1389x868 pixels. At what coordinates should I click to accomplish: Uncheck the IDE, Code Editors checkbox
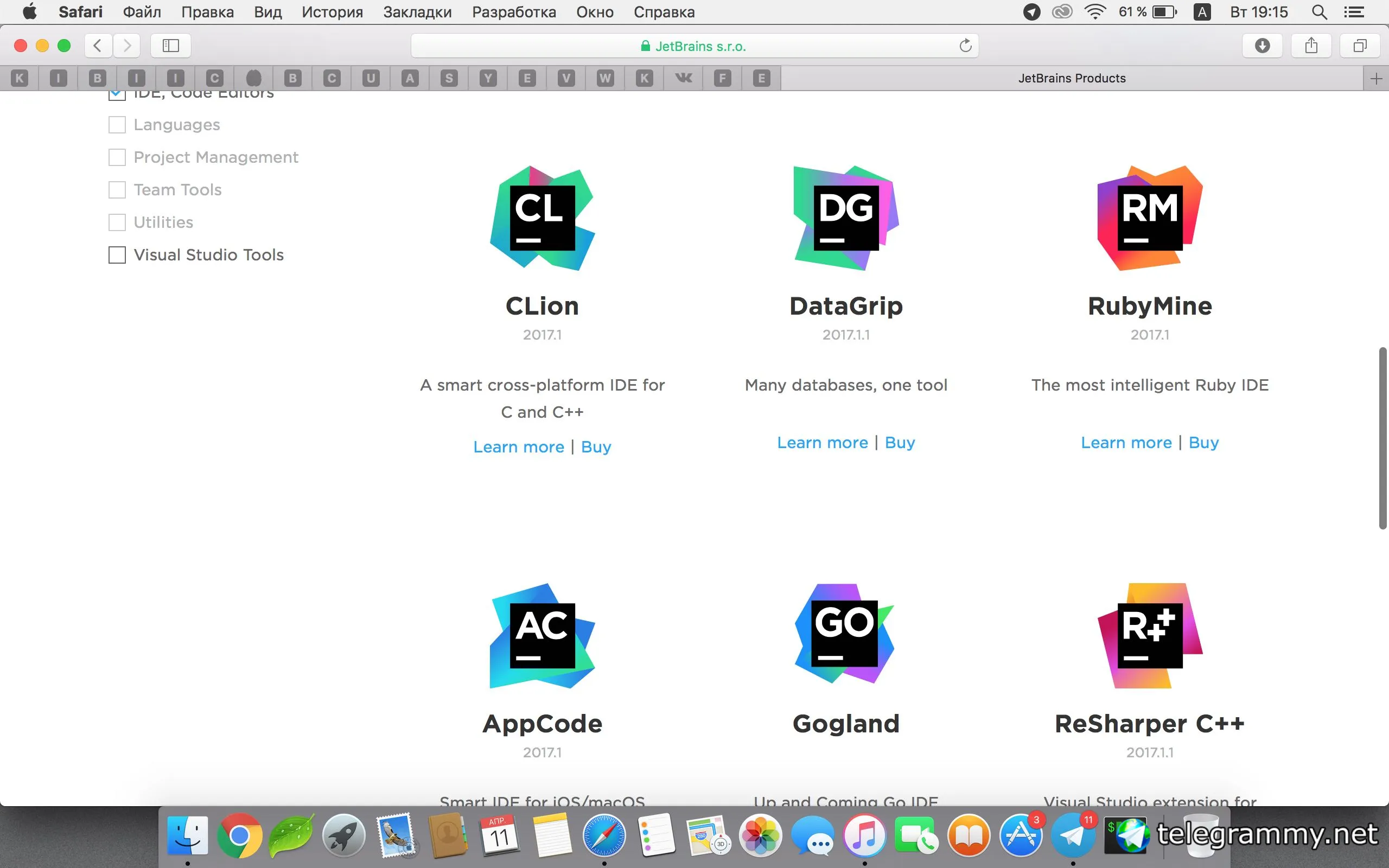coord(117,95)
